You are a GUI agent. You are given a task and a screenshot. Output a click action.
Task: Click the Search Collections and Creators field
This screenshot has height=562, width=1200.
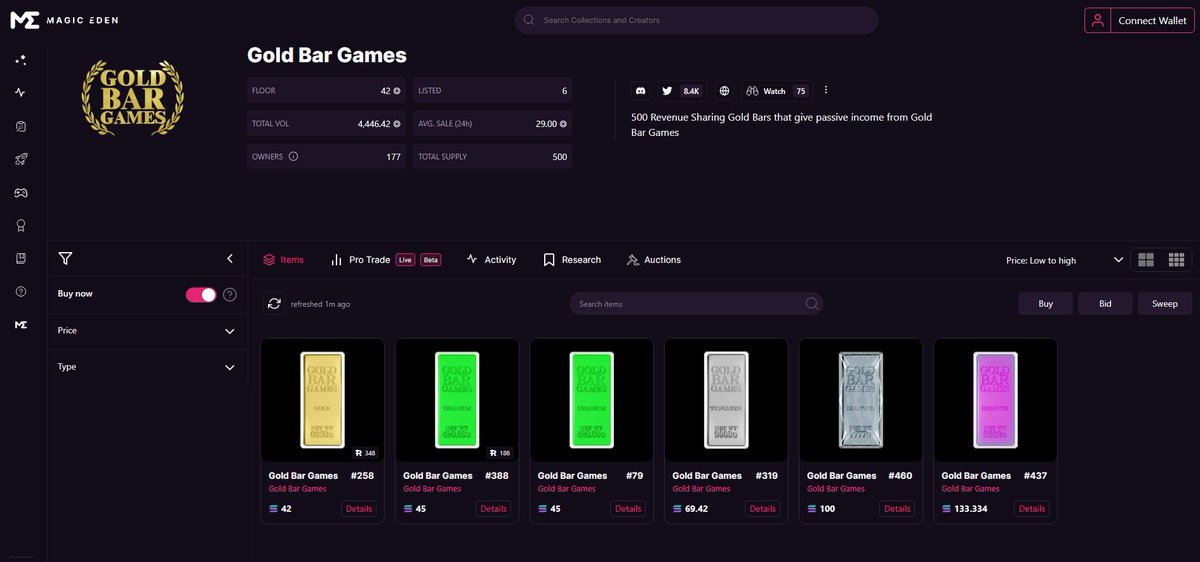(696, 20)
